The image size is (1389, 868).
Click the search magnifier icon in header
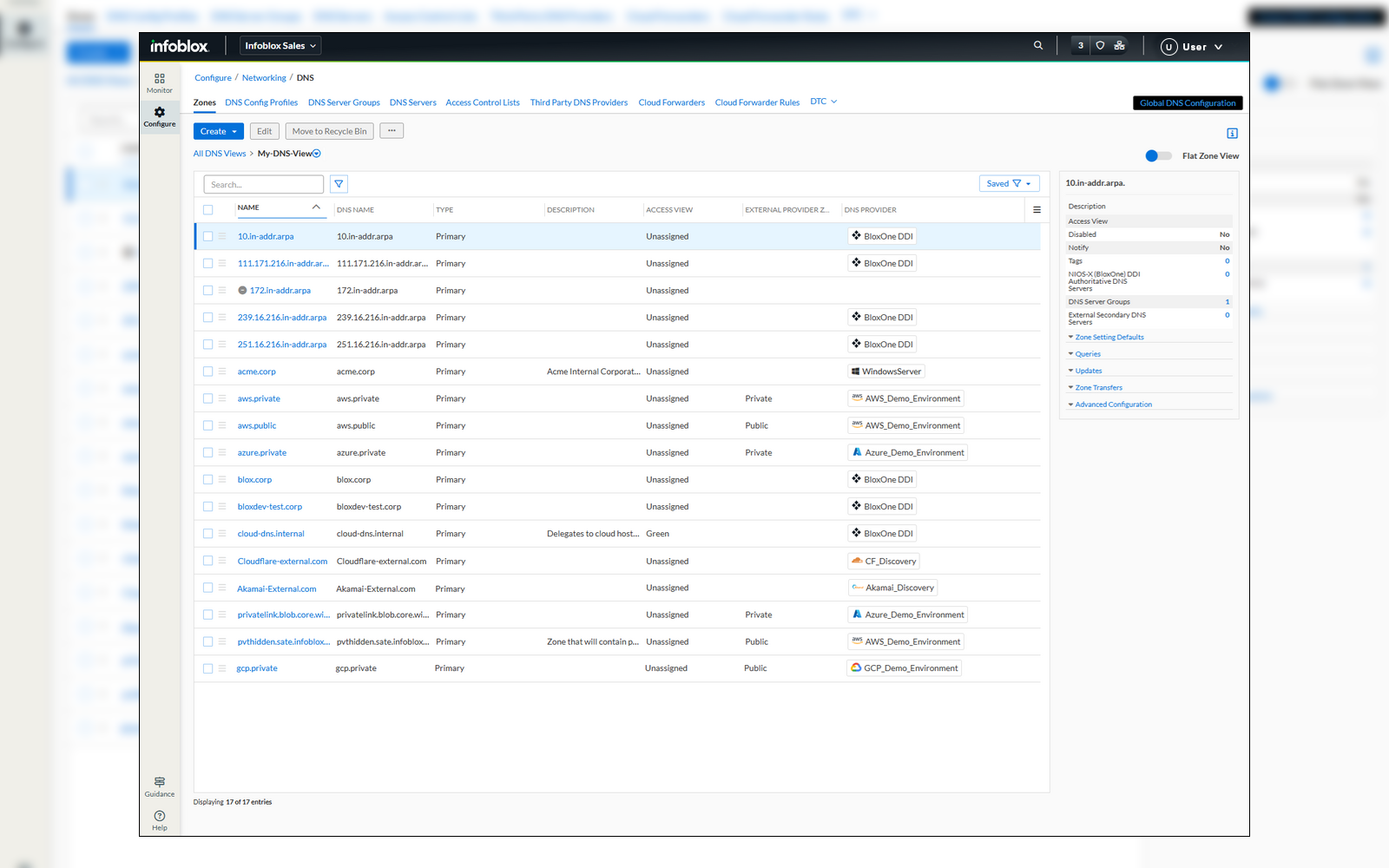[x=1038, y=46]
